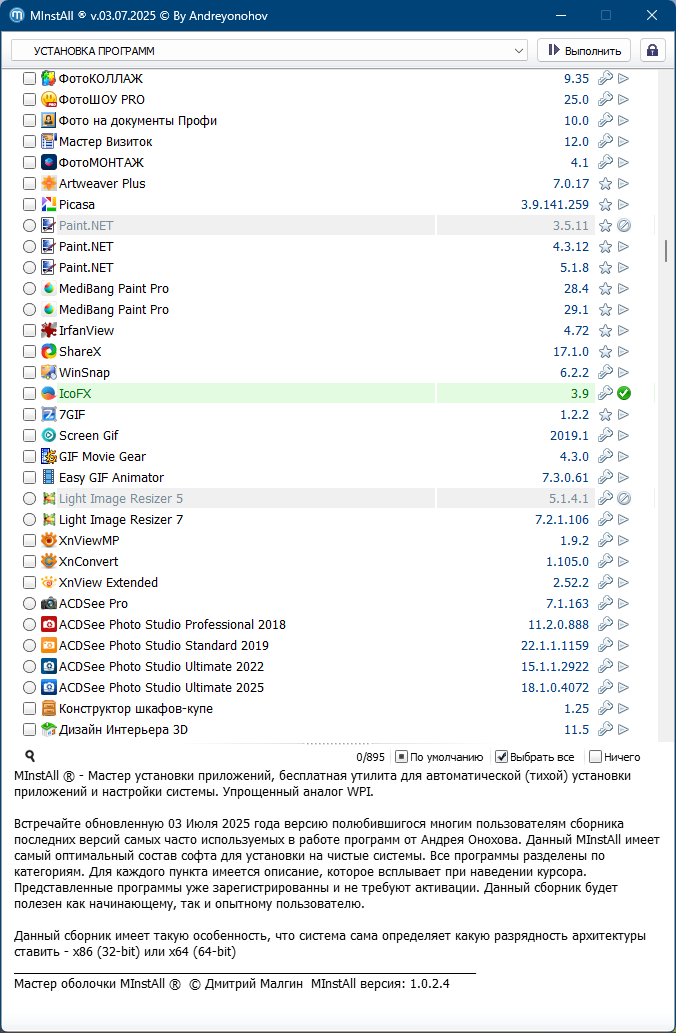The image size is (676, 1033).
Task: Open the УСТАНОВКА ПРОГРАММ dropdown
Action: 269,51
